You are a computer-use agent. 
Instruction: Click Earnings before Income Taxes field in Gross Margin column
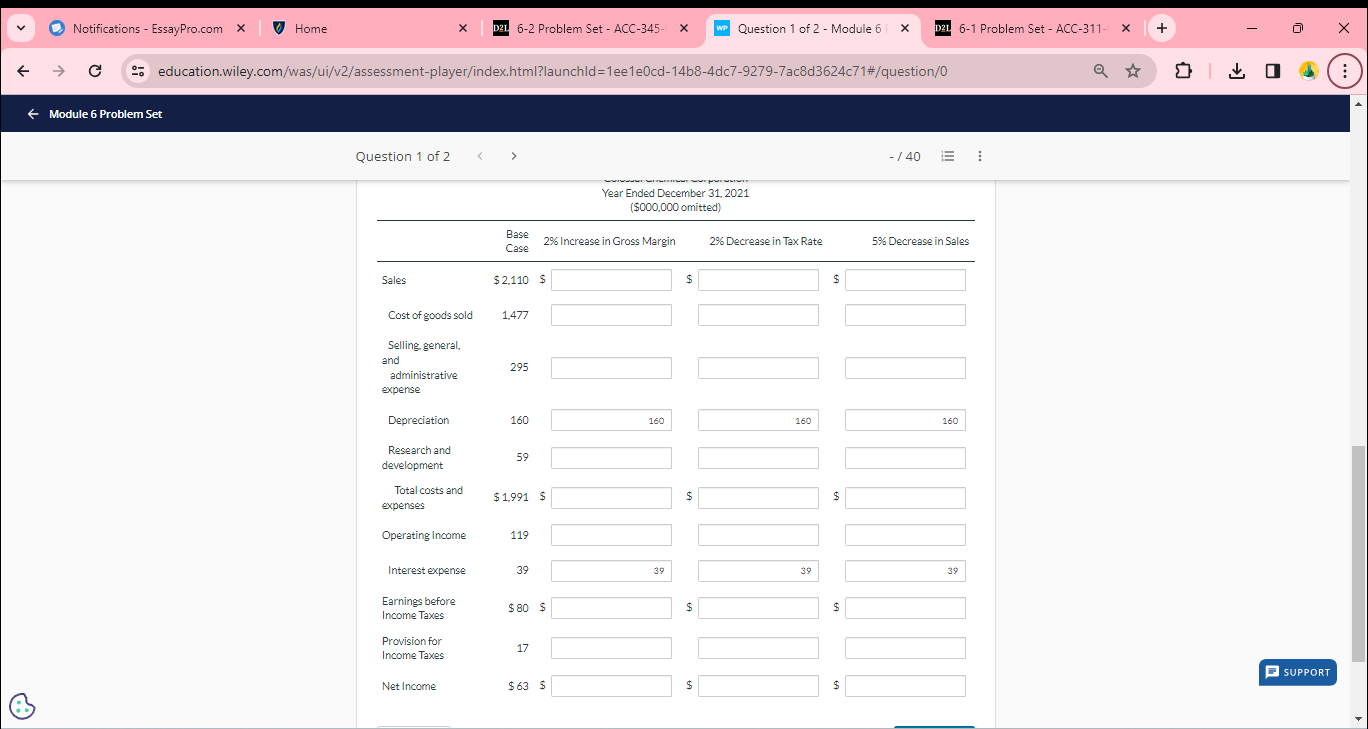click(x=611, y=608)
